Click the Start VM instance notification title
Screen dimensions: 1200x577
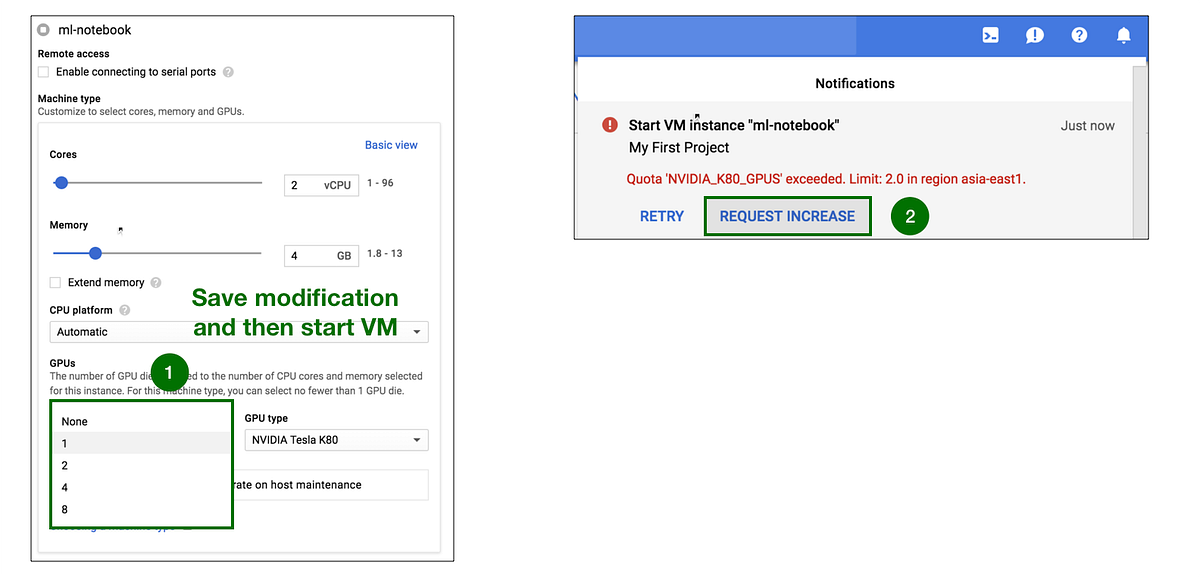(x=734, y=125)
